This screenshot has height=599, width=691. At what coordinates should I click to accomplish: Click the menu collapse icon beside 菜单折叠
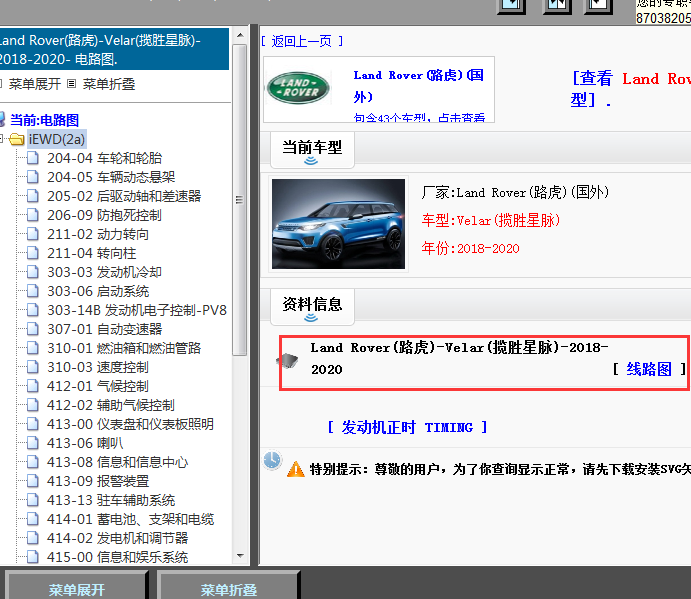click(72, 84)
